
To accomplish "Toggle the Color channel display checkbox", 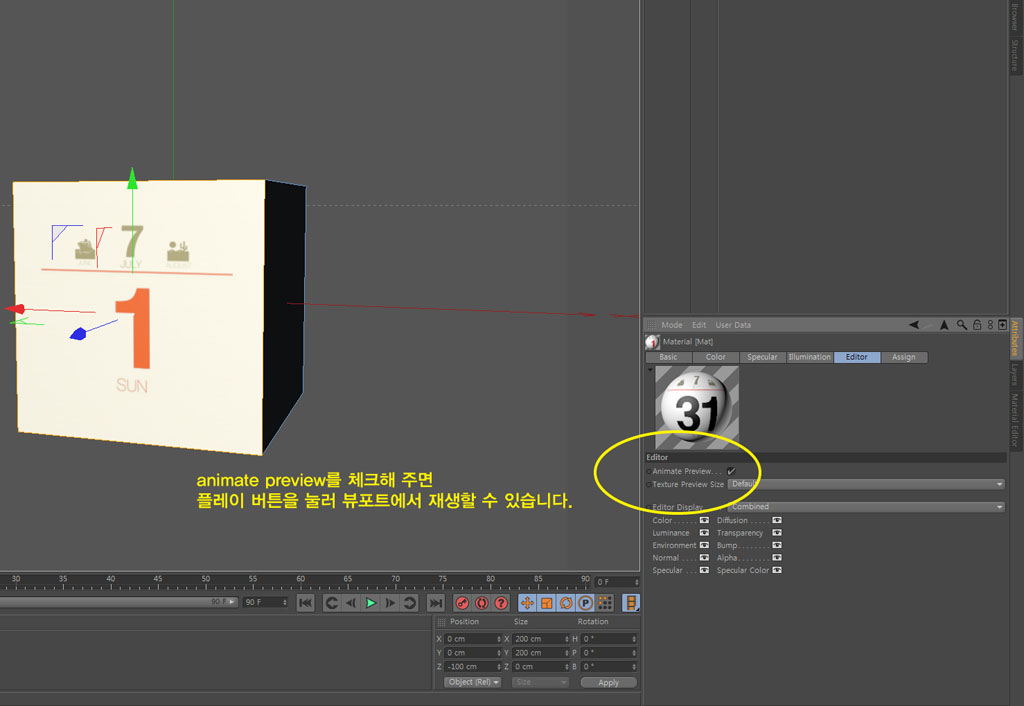I will pyautogui.click(x=704, y=521).
